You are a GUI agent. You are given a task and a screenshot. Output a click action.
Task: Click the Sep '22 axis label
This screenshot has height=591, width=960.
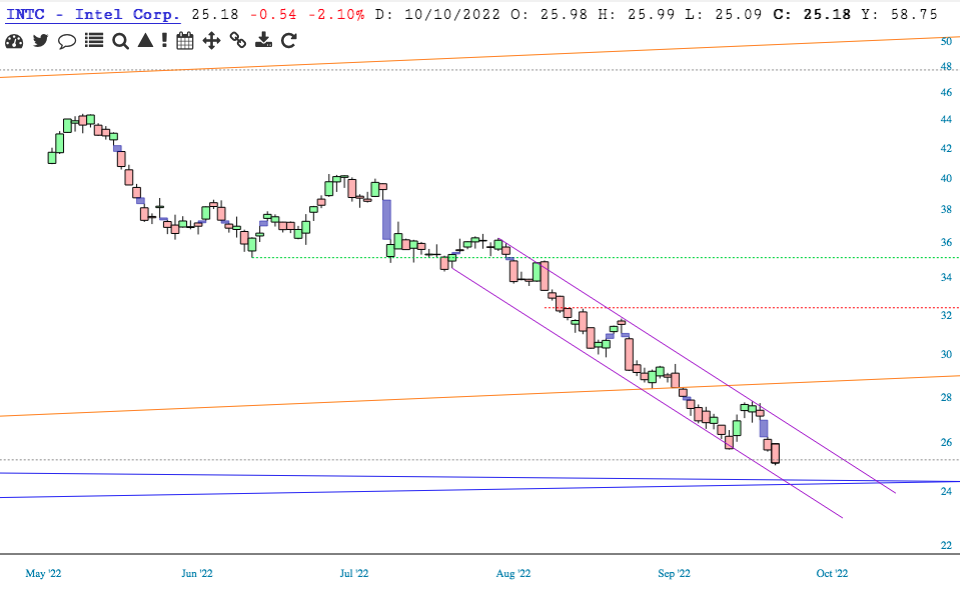click(674, 573)
